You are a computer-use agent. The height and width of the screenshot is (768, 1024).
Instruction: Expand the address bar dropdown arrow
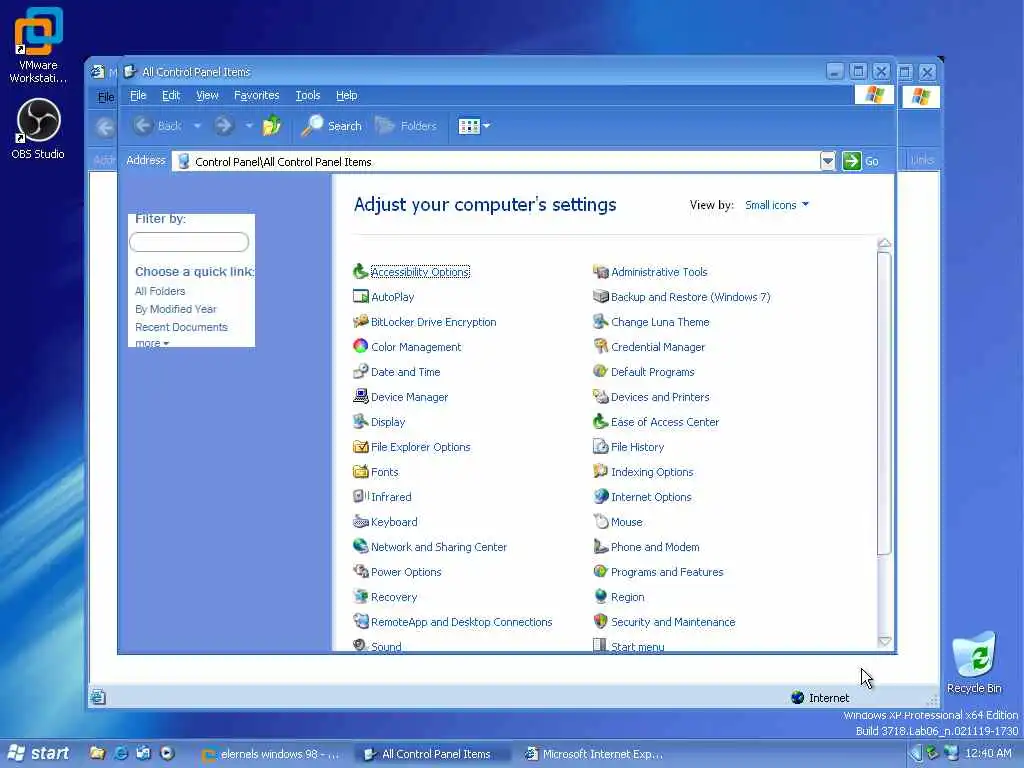(x=827, y=161)
